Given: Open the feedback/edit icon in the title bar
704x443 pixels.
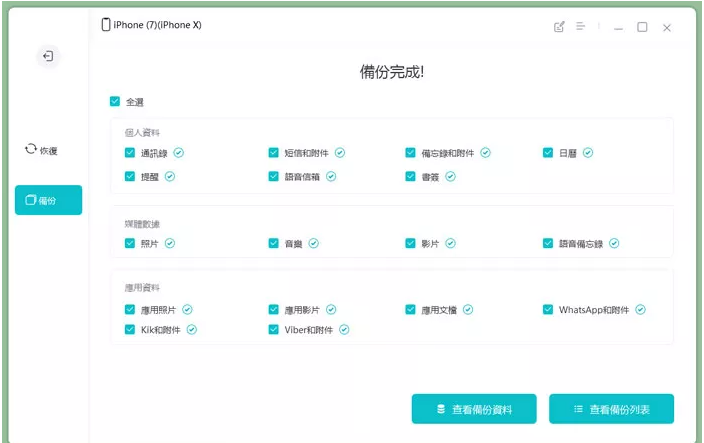Looking at the screenshot, I should (559, 27).
